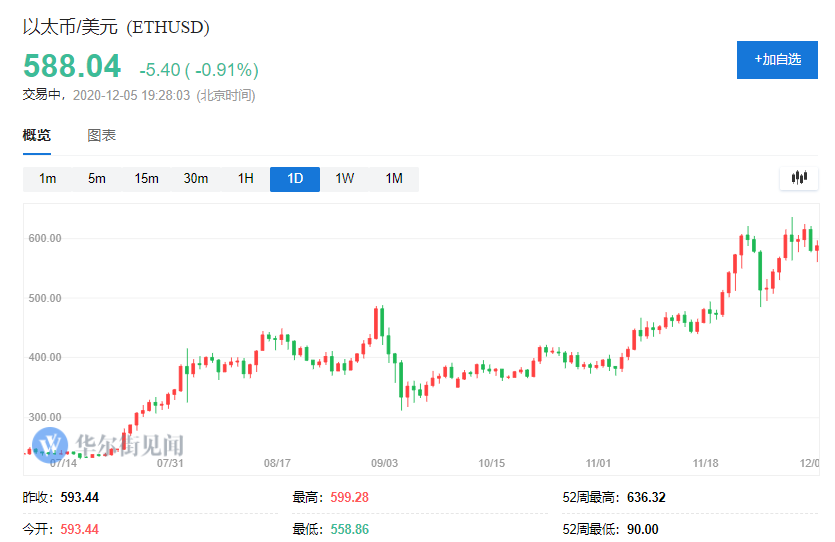Viewport: 835px width, 542px height.
Task: Click the price change -5.40 ( -0.91%)
Action: 199,70
